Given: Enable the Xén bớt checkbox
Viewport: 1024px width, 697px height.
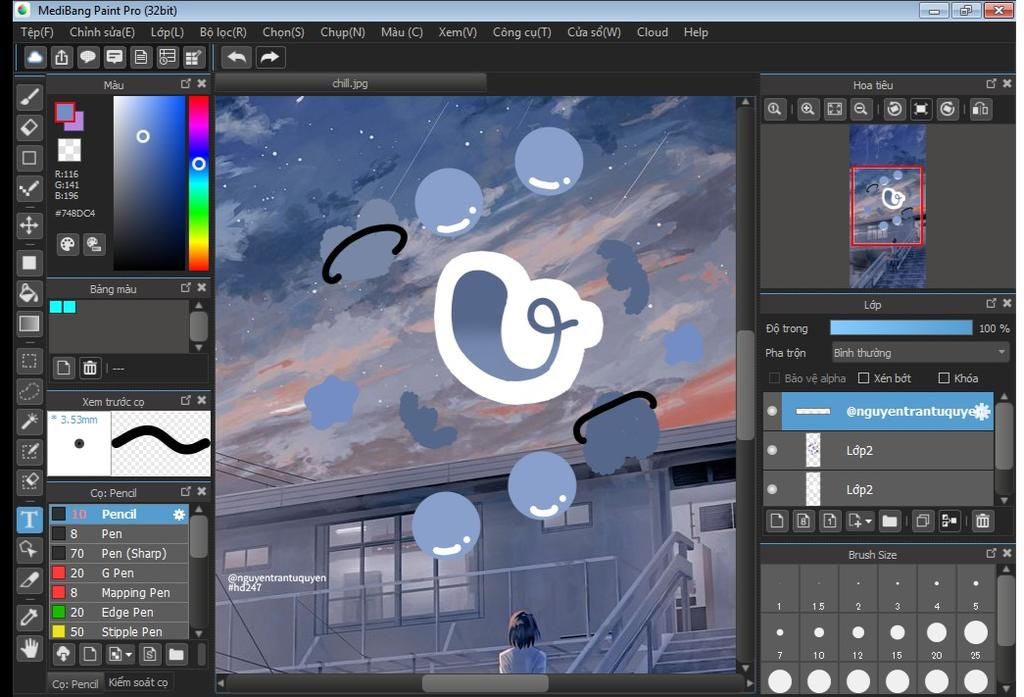Looking at the screenshot, I should click(863, 378).
